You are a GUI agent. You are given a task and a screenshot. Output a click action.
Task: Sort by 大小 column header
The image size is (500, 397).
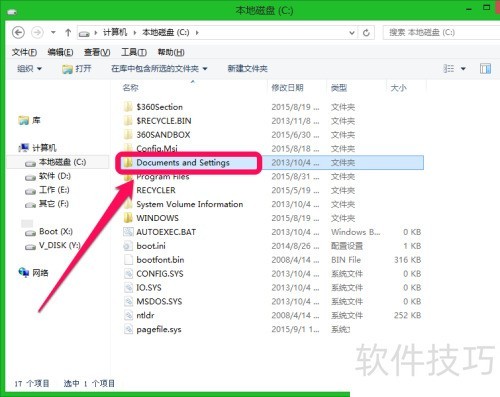398,88
